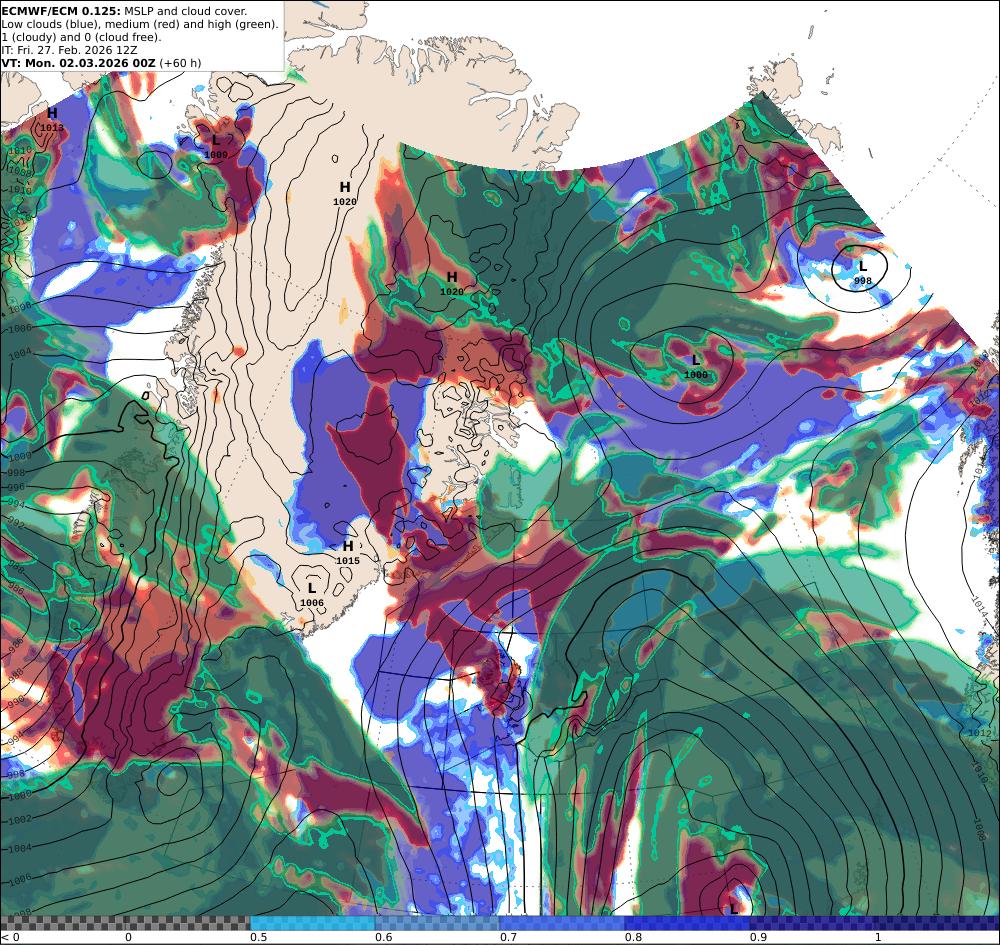Pick the colorbar segment between 0.6 and 0.7
1000x945 pixels.
[437, 923]
